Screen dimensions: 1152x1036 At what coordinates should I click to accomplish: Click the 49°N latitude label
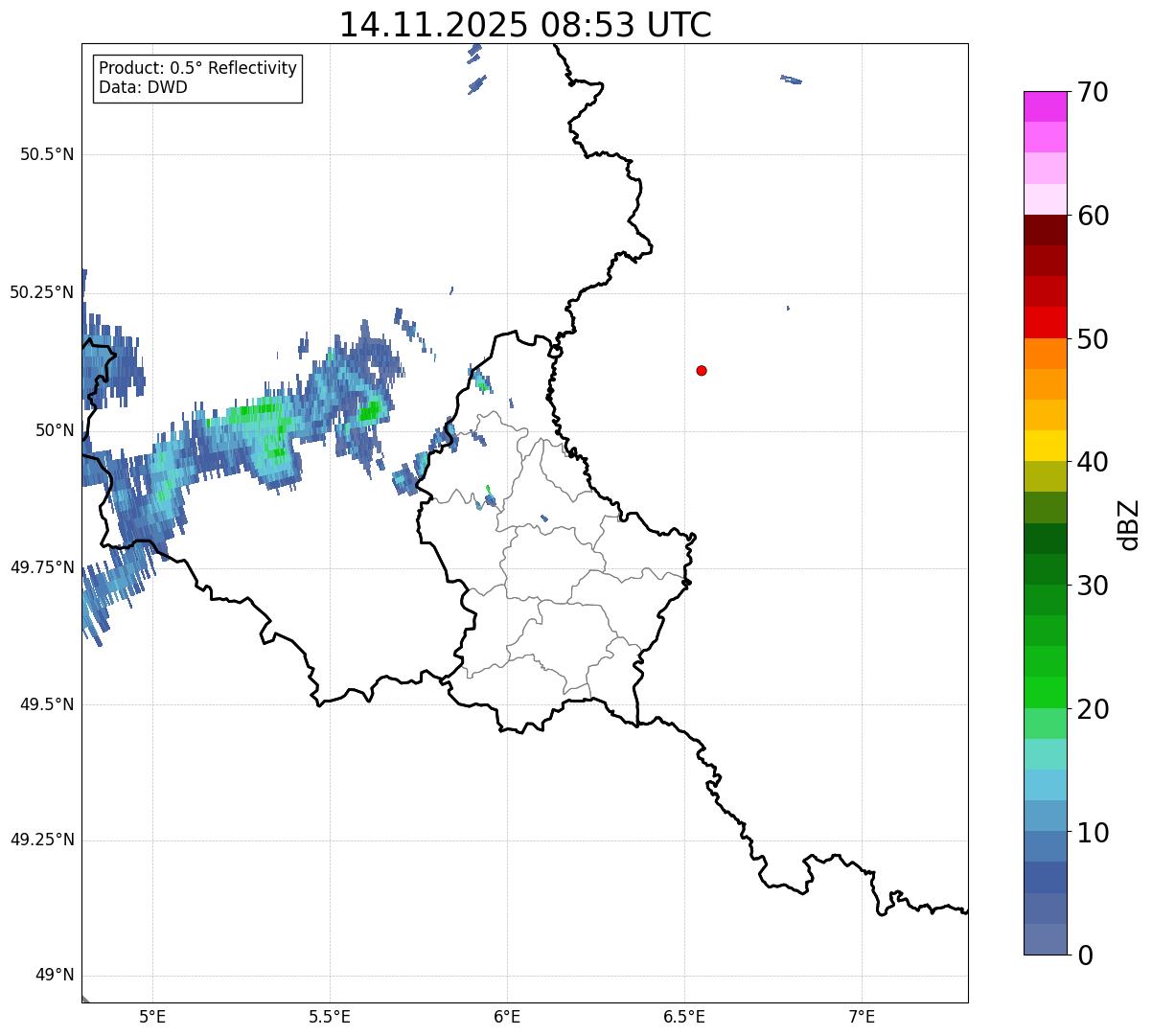click(55, 976)
